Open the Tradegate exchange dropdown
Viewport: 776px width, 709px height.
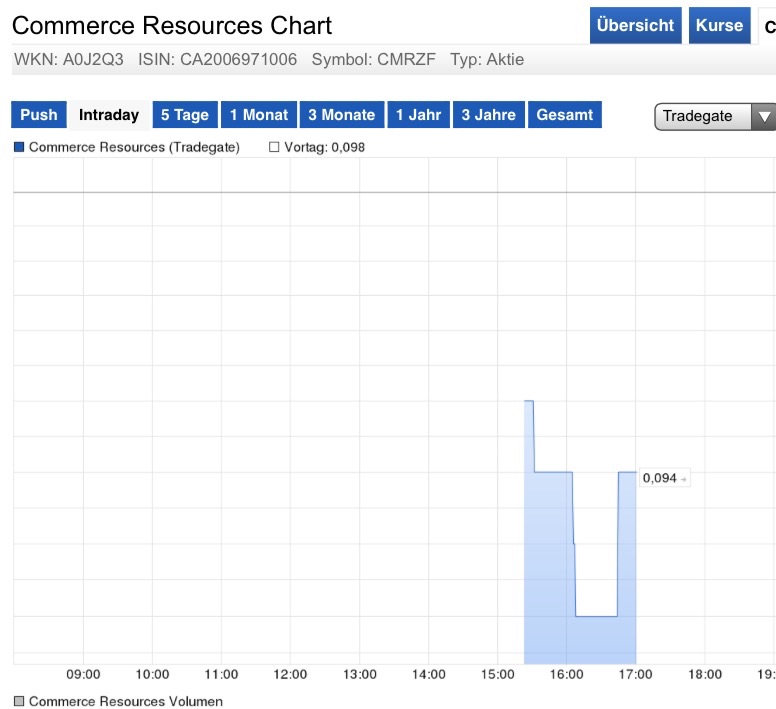click(x=714, y=116)
